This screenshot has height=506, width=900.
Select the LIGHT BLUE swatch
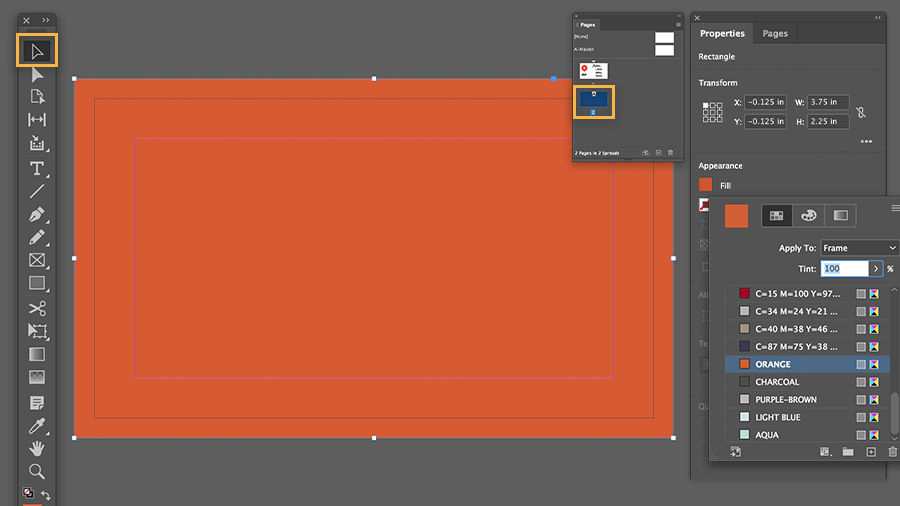tap(808, 418)
